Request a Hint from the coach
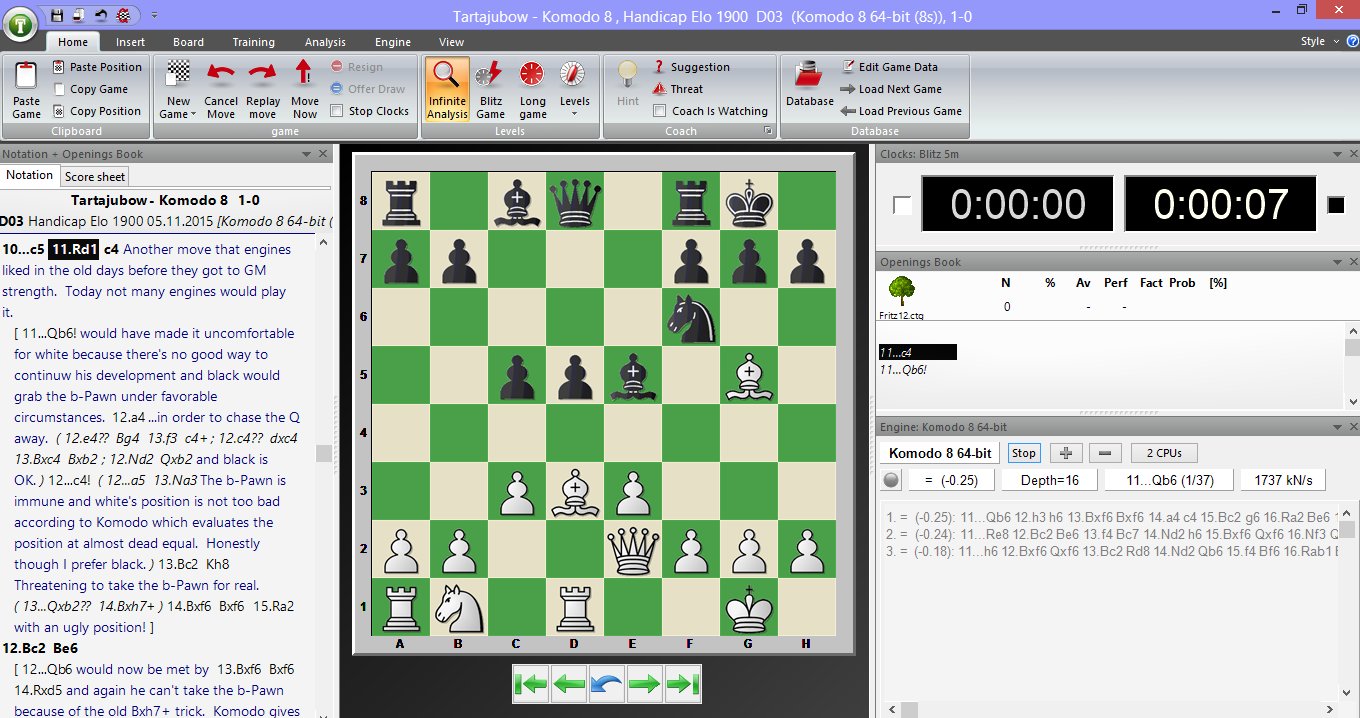 click(x=627, y=88)
